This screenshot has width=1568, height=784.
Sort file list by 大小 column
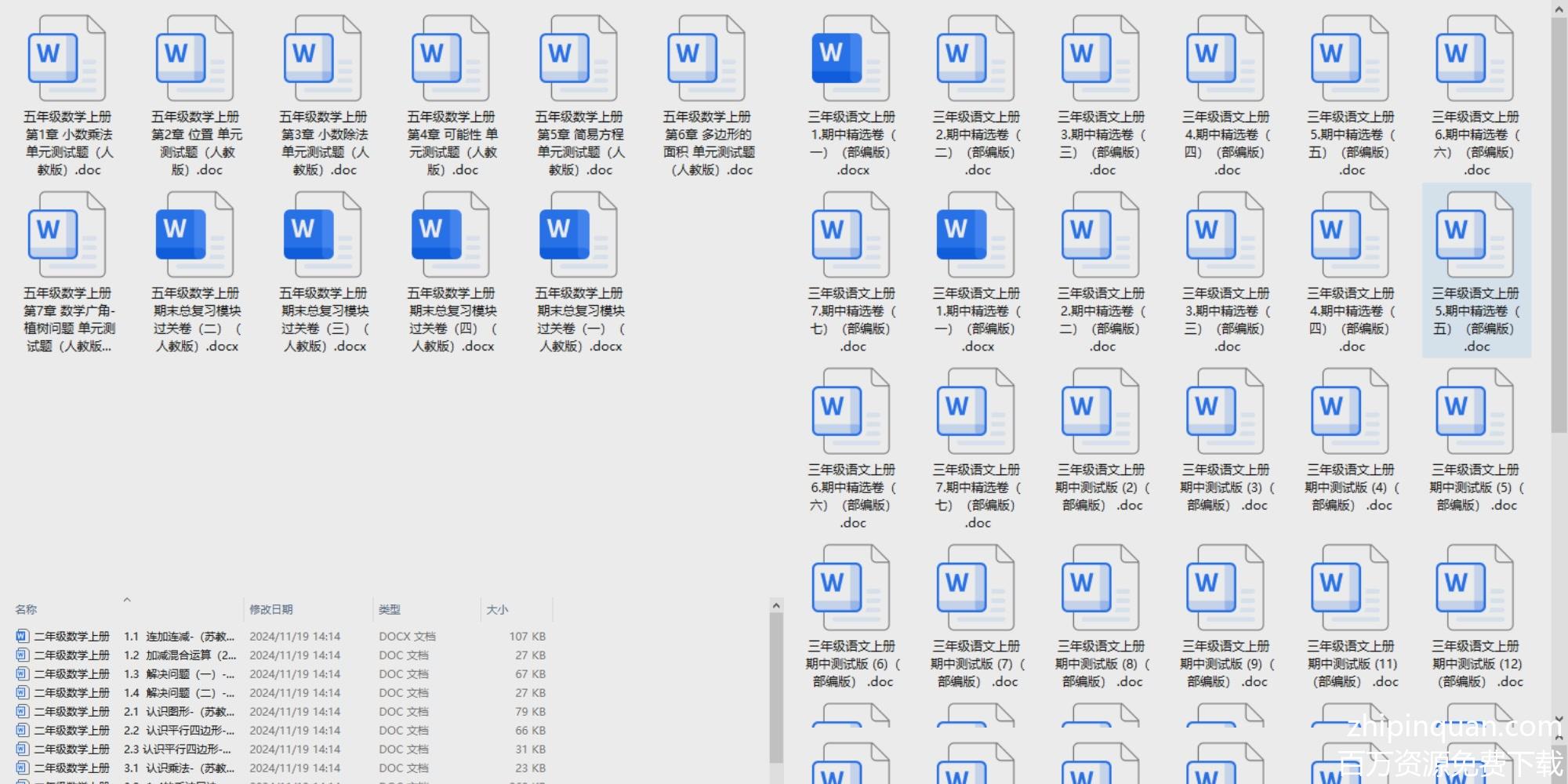pyautogui.click(x=497, y=610)
